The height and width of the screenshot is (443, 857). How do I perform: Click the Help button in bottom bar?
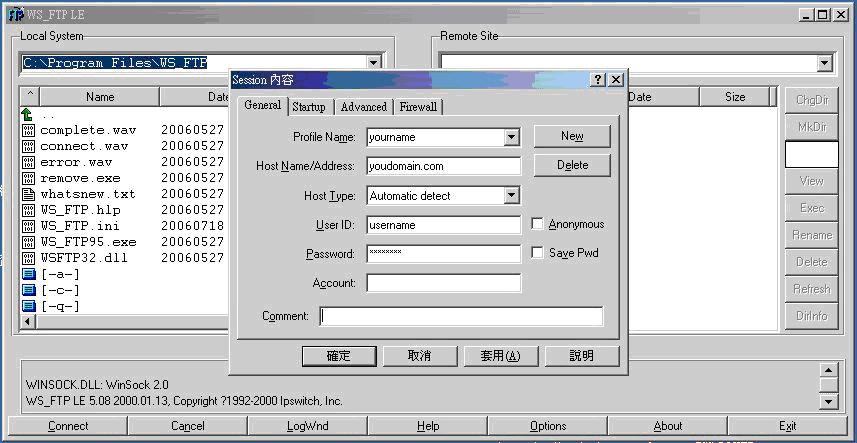pyautogui.click(x=427, y=426)
